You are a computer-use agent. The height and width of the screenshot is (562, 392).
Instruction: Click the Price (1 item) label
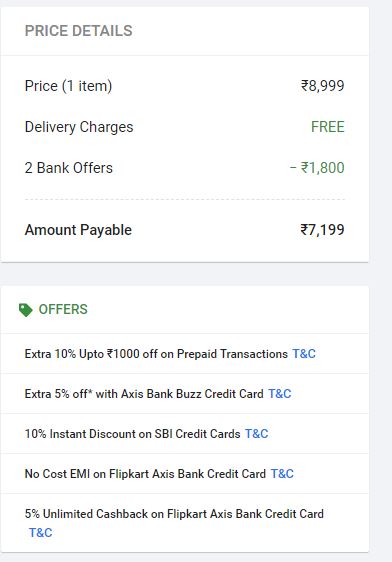click(x=68, y=86)
